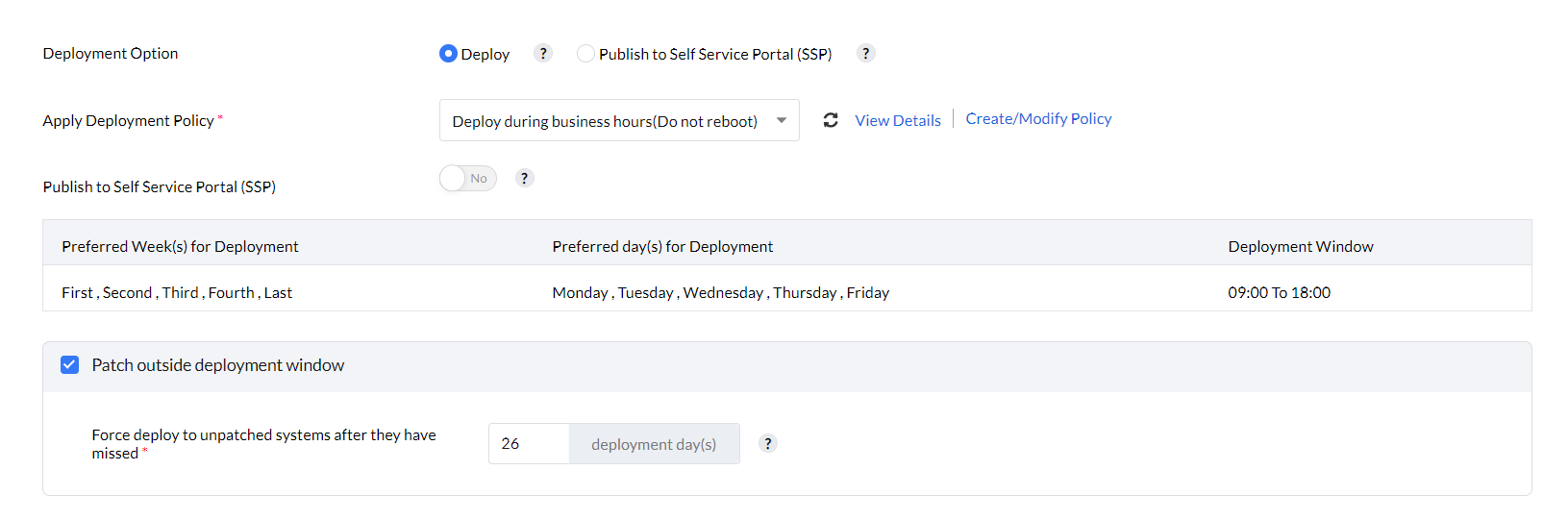Select the Deploy radio button
The image size is (1568, 520).
coord(448,54)
